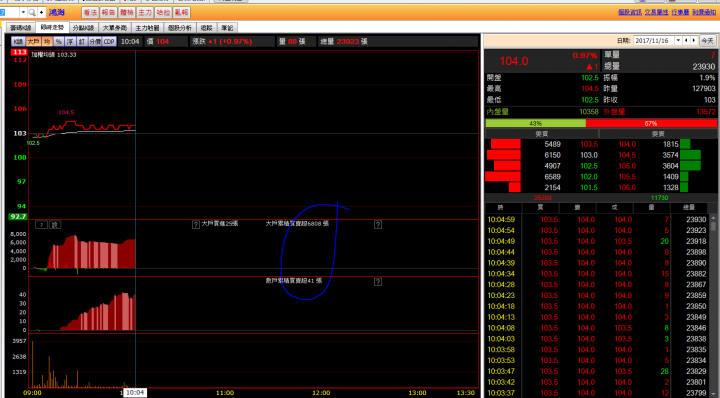Click the 量 column header in trade list
Image resolution: width=720 pixels, height=398 pixels.
(x=652, y=208)
